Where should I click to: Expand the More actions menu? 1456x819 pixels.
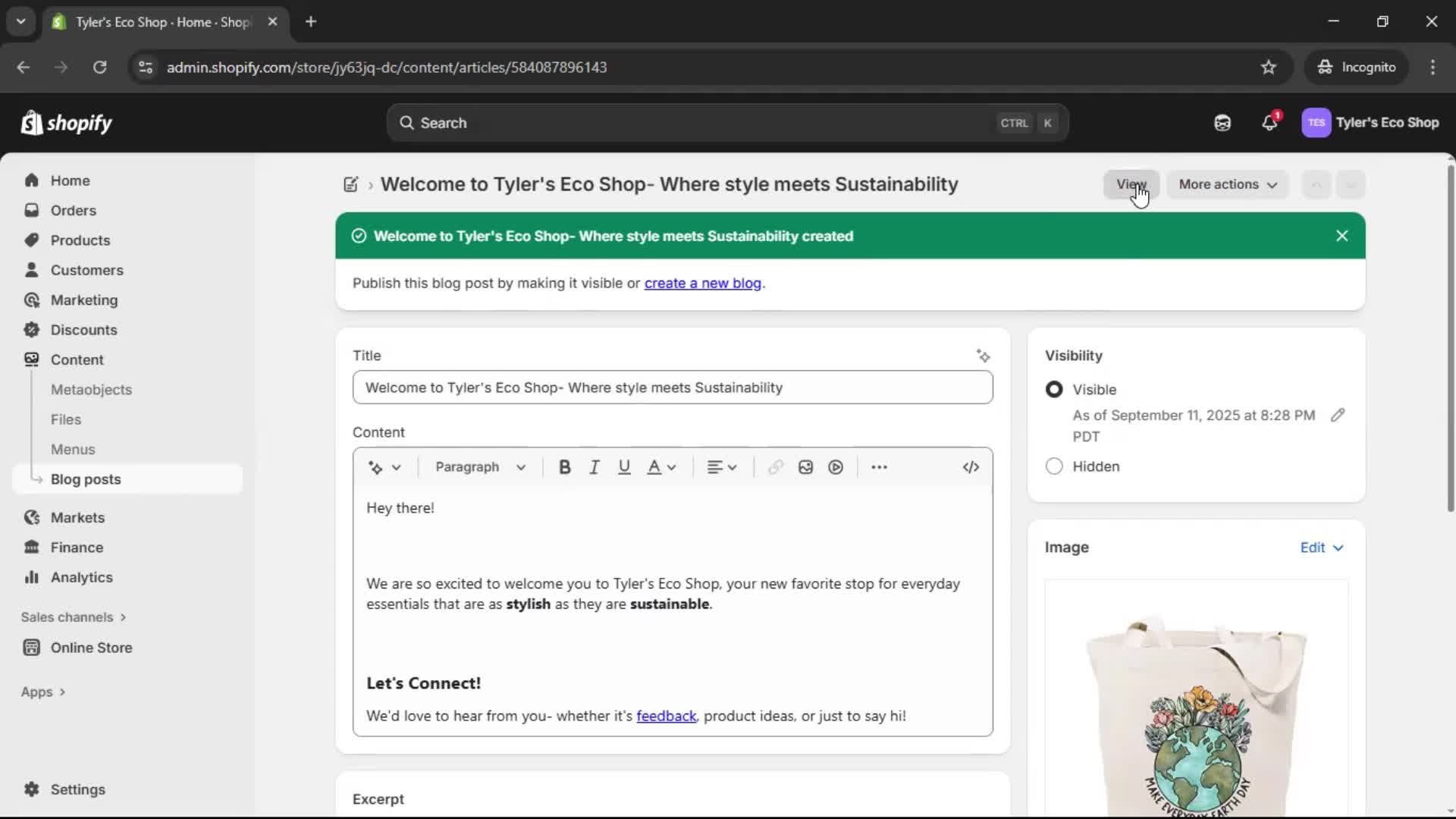[1227, 184]
